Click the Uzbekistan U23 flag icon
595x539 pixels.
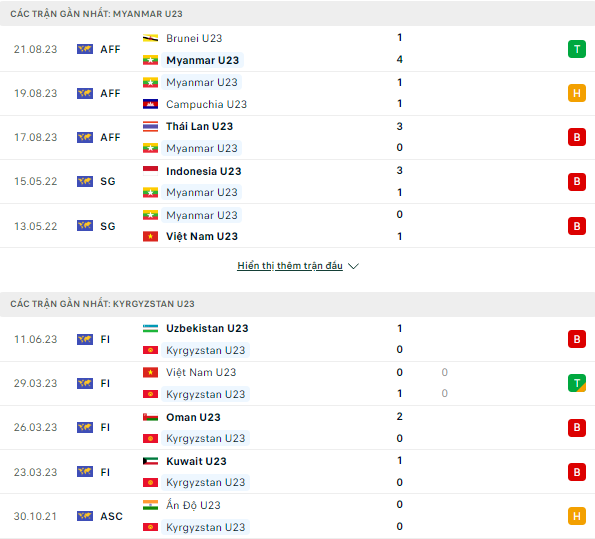tap(150, 328)
